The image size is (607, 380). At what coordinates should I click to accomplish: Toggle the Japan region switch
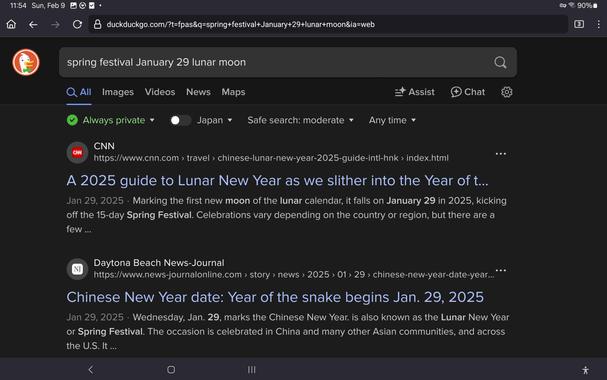(180, 120)
